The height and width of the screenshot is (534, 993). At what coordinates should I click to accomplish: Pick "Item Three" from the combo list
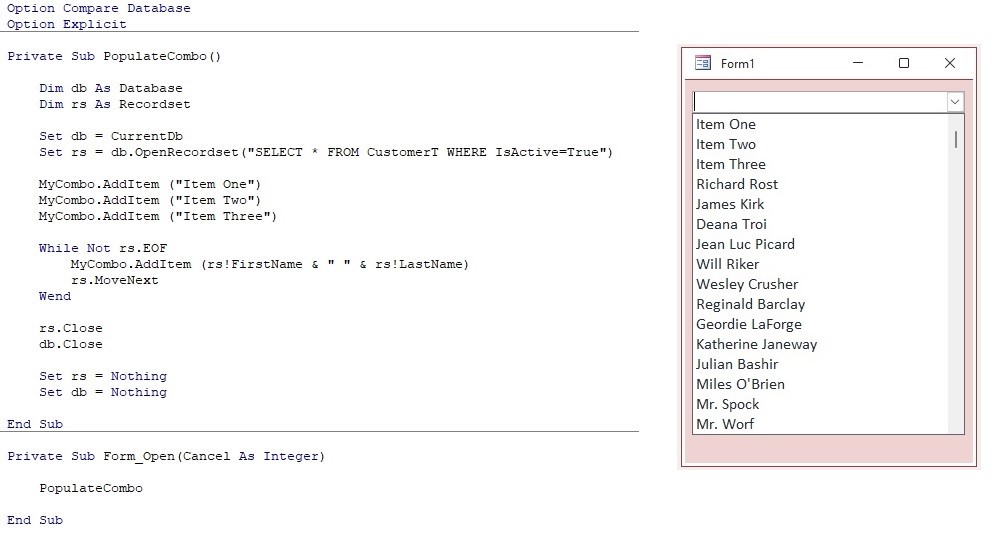pos(731,164)
